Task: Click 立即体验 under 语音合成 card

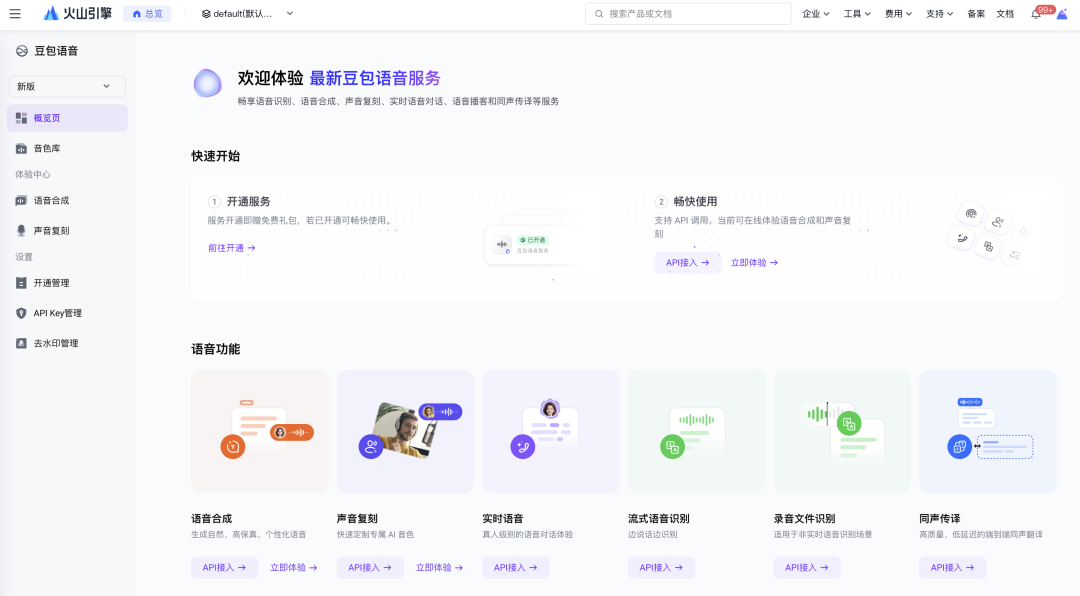Action: point(293,568)
